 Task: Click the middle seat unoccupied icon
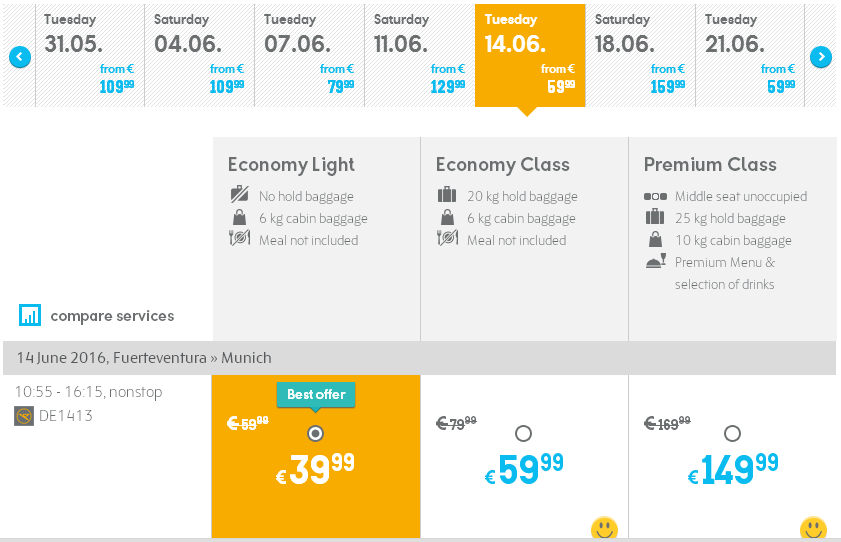coord(655,197)
